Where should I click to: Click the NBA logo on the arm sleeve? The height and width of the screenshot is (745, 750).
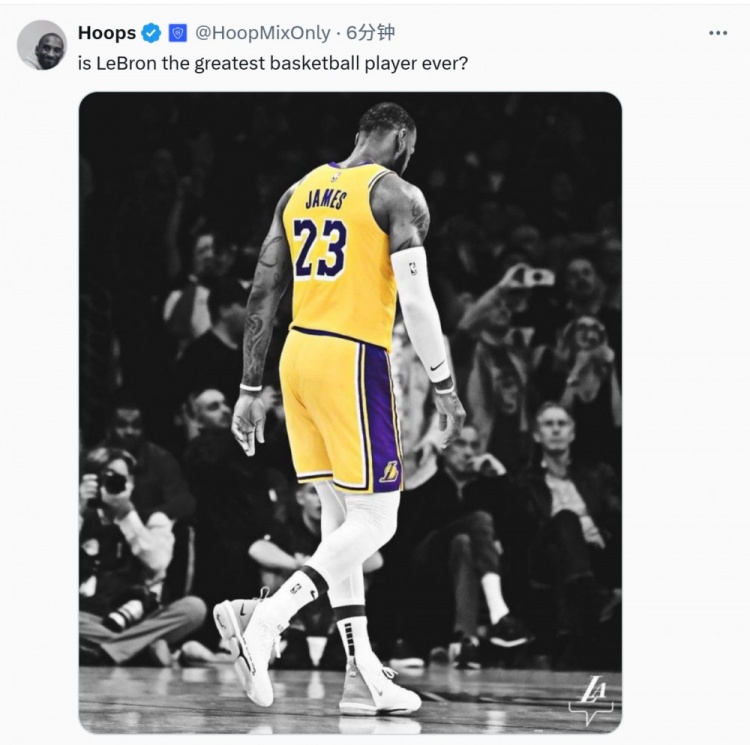pyautogui.click(x=413, y=268)
